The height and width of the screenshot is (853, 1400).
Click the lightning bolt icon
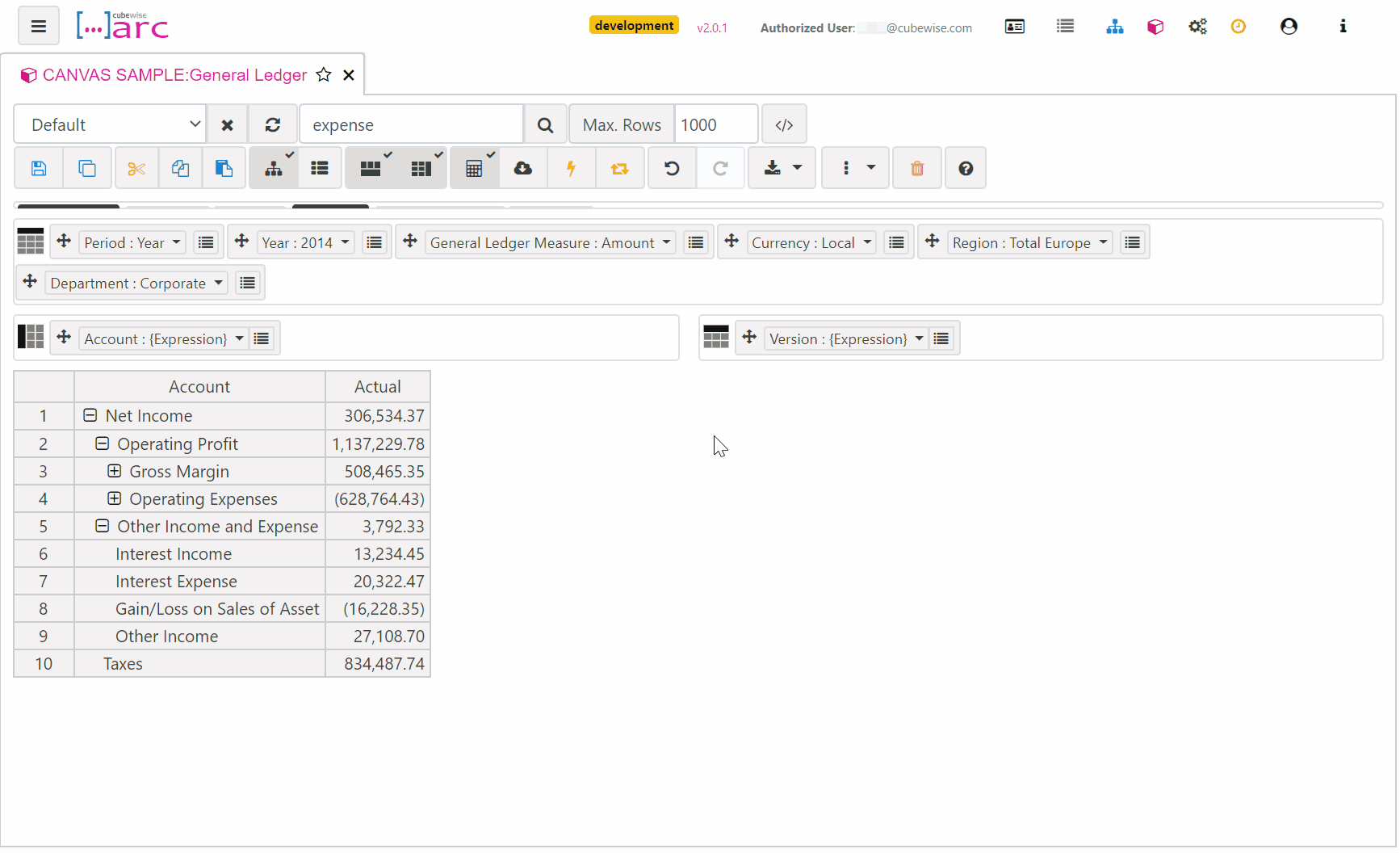[x=571, y=168]
